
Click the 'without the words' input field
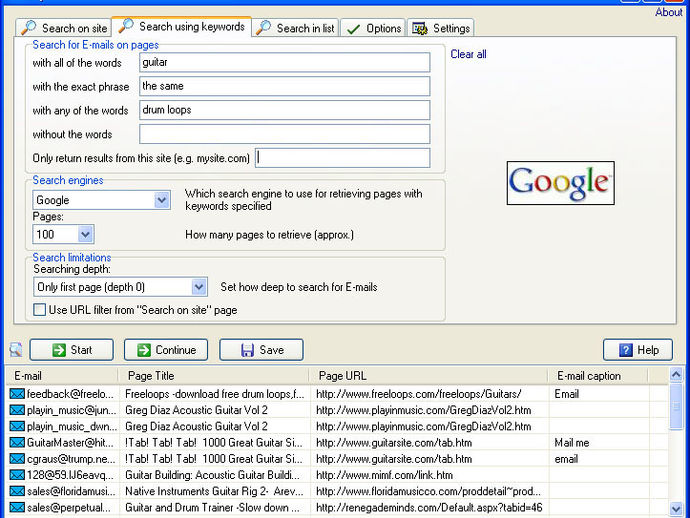pyautogui.click(x=284, y=134)
